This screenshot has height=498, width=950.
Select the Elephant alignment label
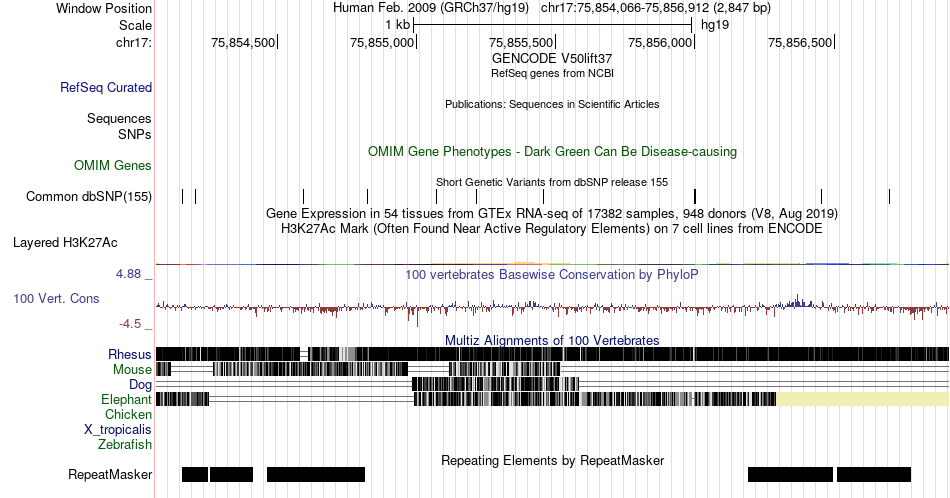click(x=127, y=399)
